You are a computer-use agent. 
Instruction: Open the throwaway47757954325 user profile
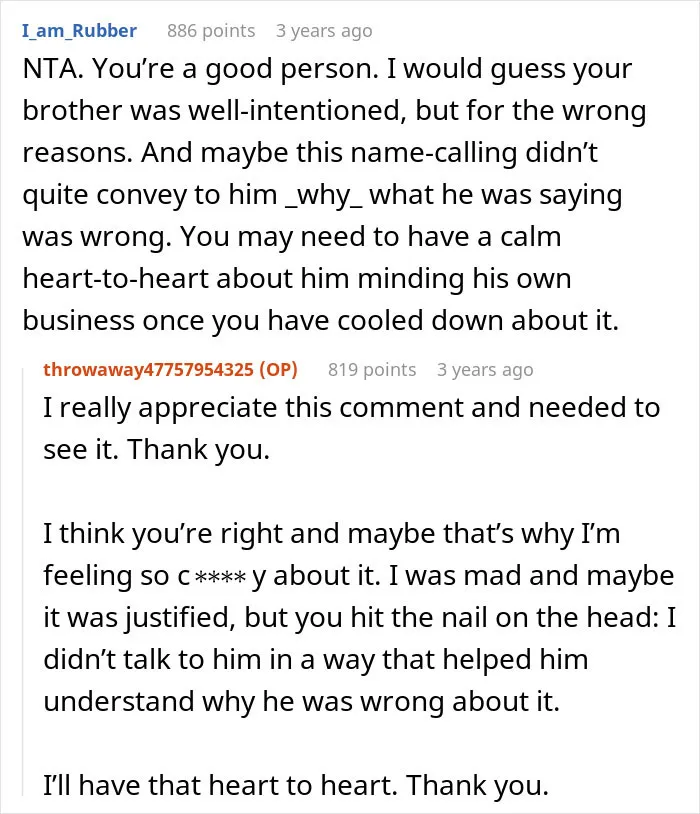[148, 370]
